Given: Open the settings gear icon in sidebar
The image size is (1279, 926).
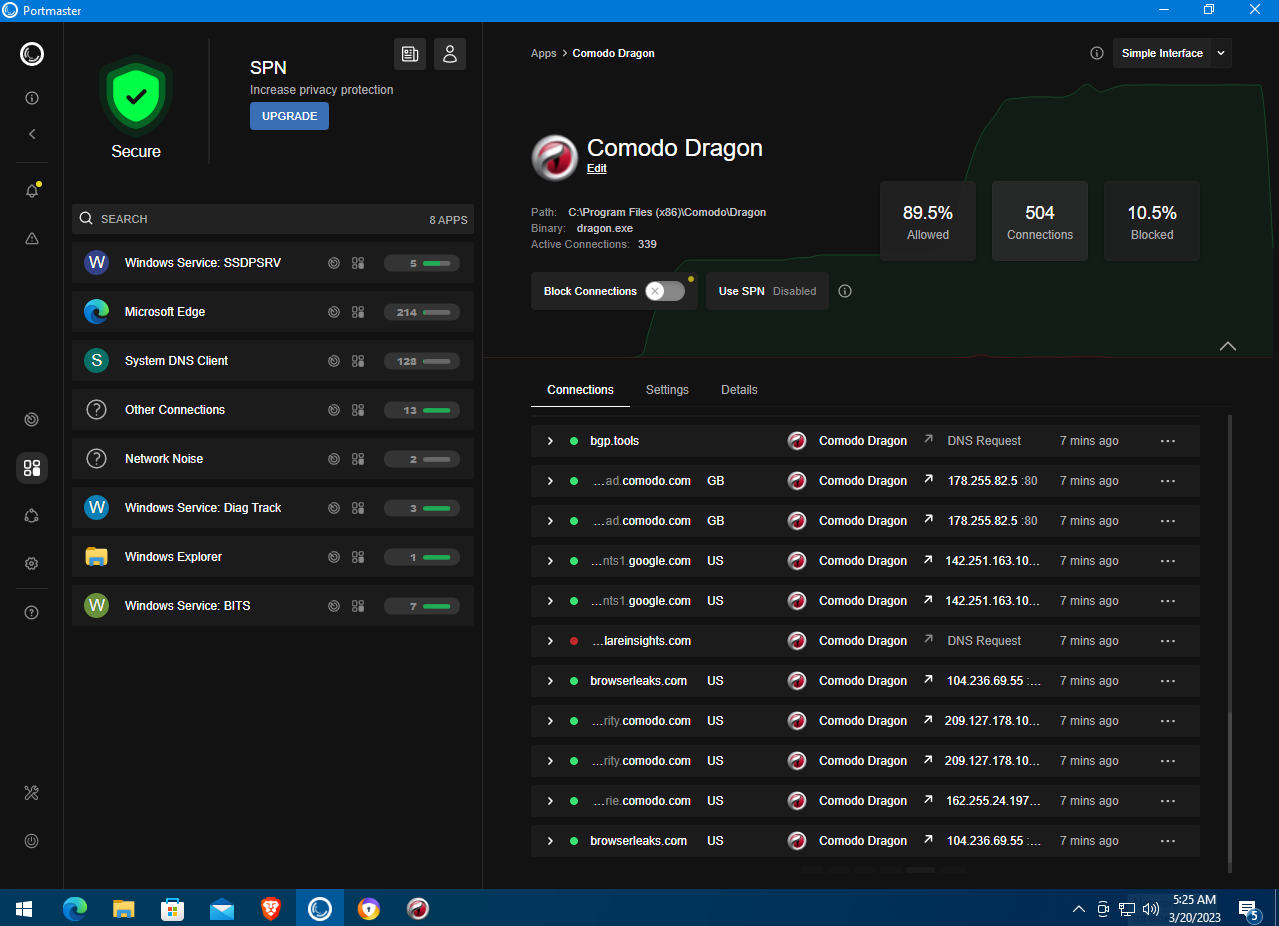Looking at the screenshot, I should (32, 564).
